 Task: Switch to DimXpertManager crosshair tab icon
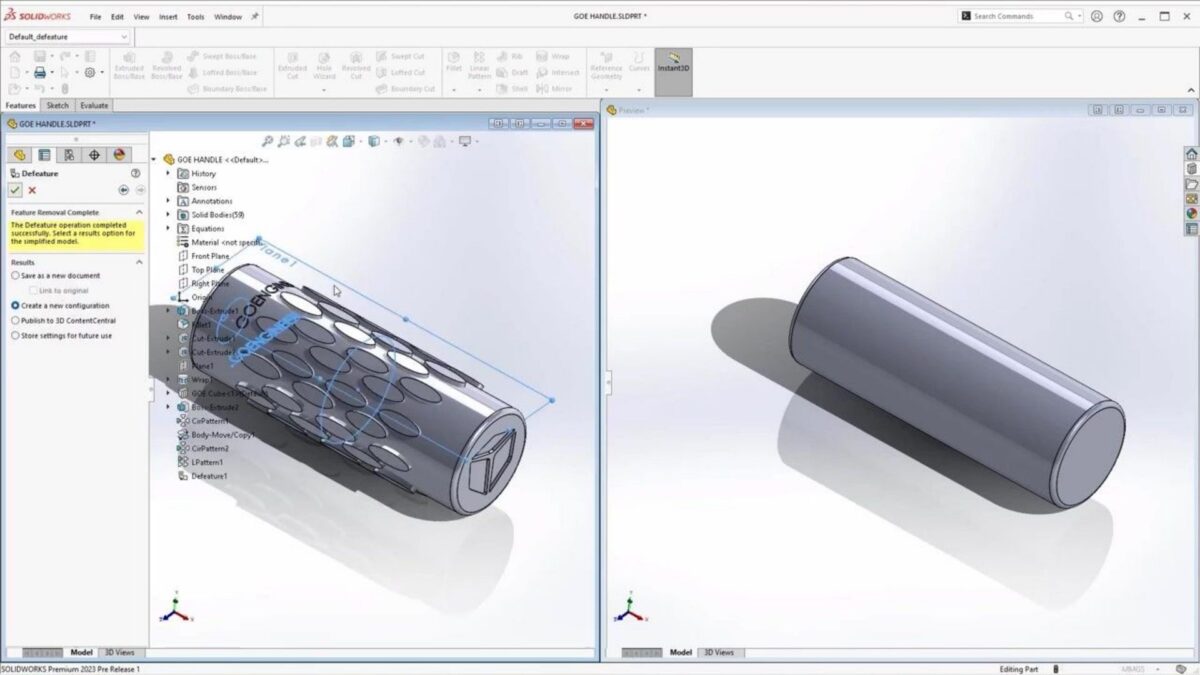point(94,155)
